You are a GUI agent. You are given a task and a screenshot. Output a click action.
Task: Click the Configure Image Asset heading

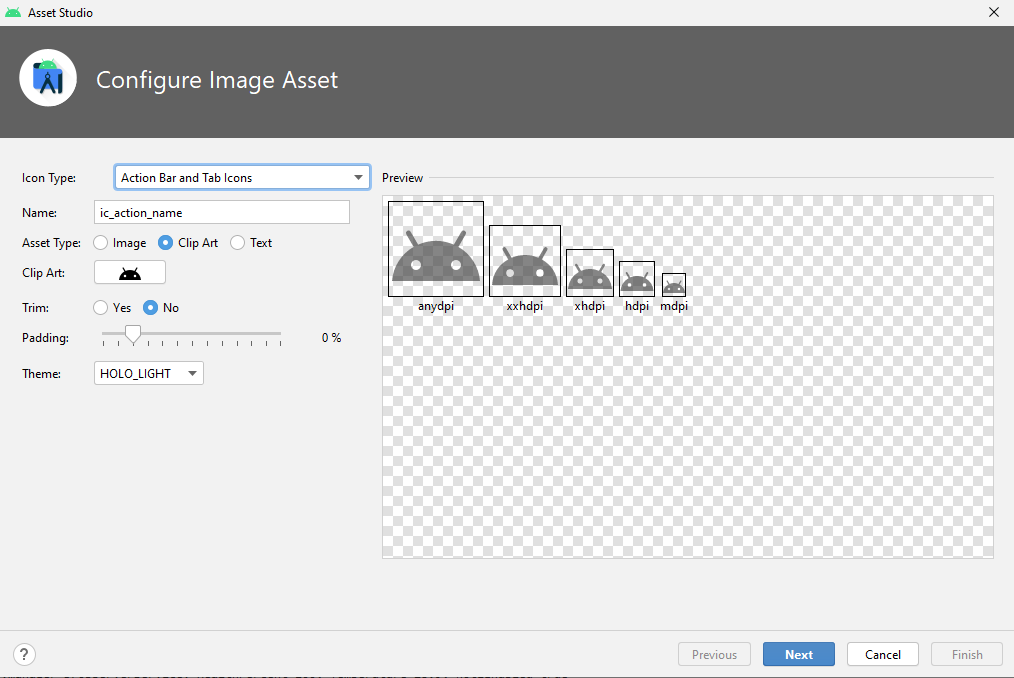click(217, 80)
